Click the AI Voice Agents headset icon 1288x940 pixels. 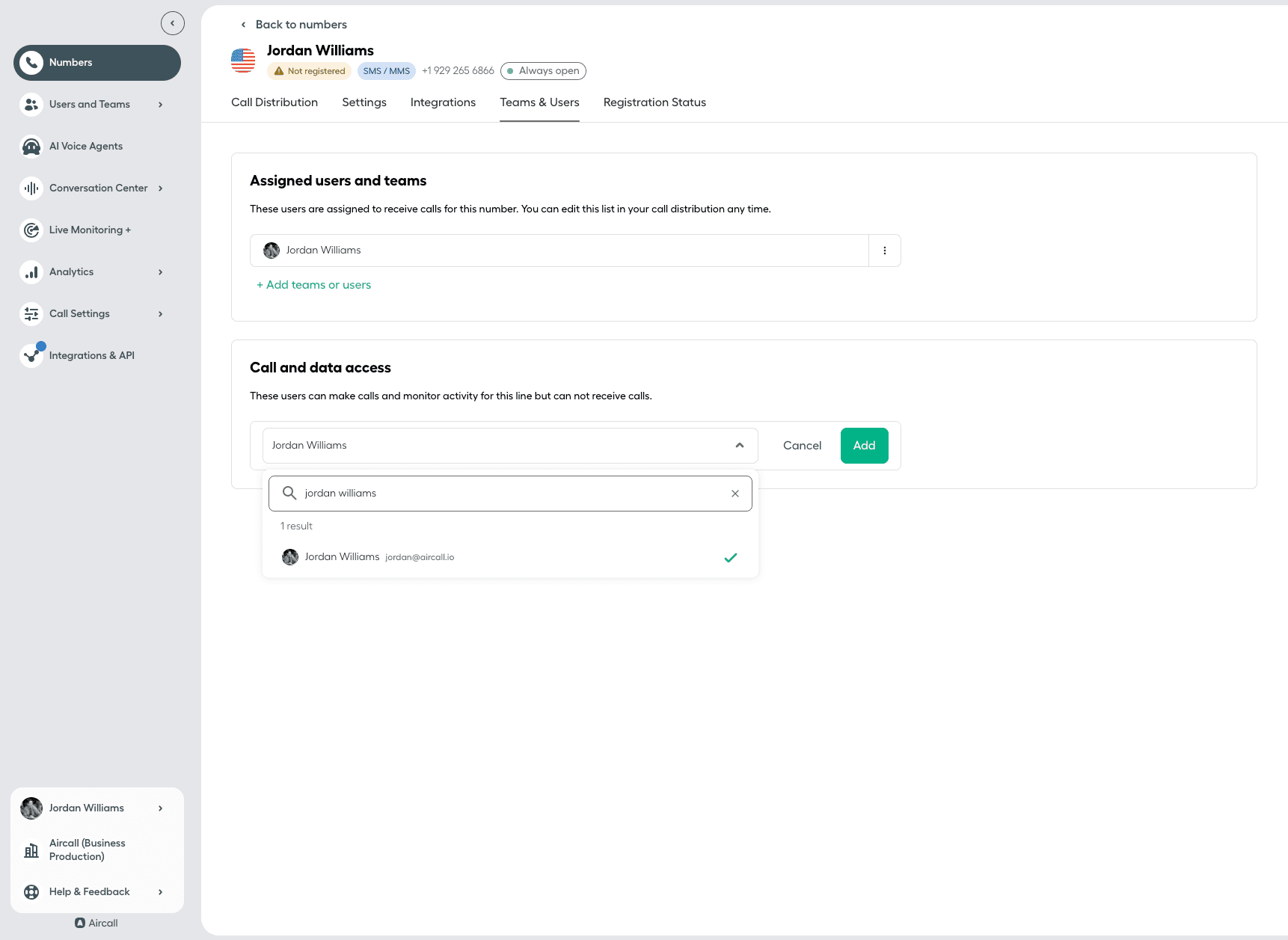pyautogui.click(x=31, y=147)
